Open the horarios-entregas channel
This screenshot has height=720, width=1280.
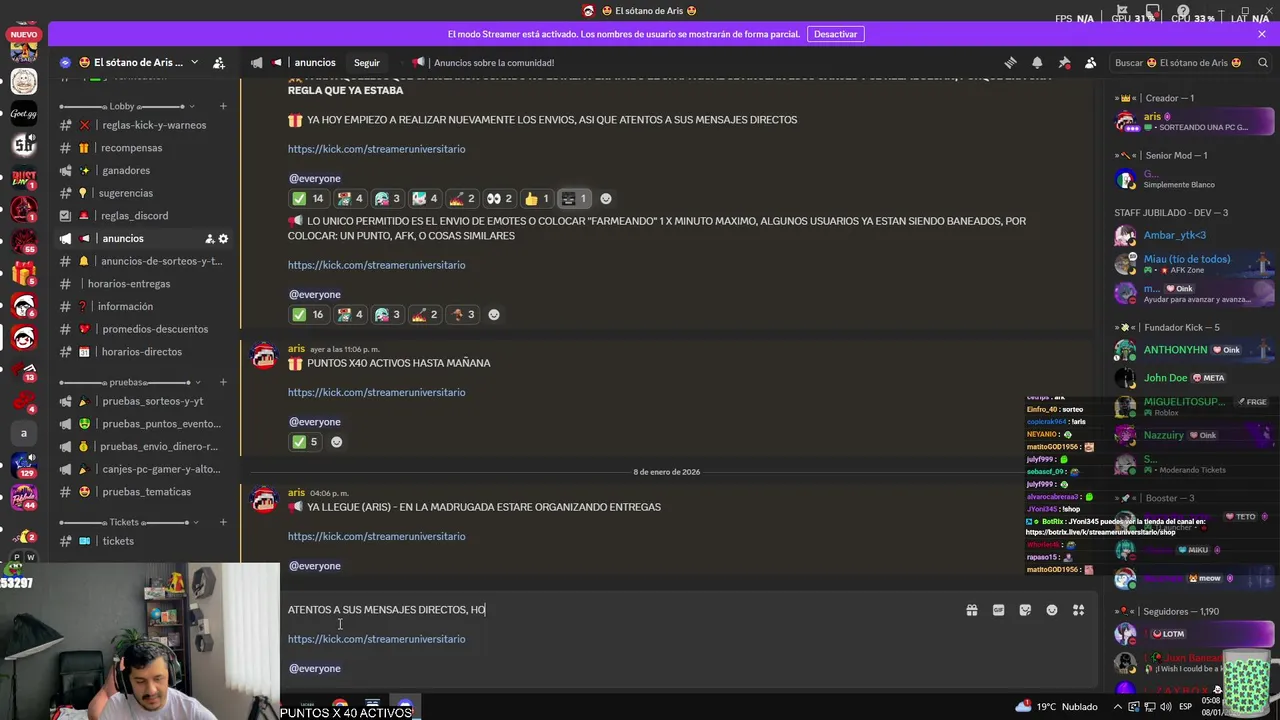pos(144,284)
